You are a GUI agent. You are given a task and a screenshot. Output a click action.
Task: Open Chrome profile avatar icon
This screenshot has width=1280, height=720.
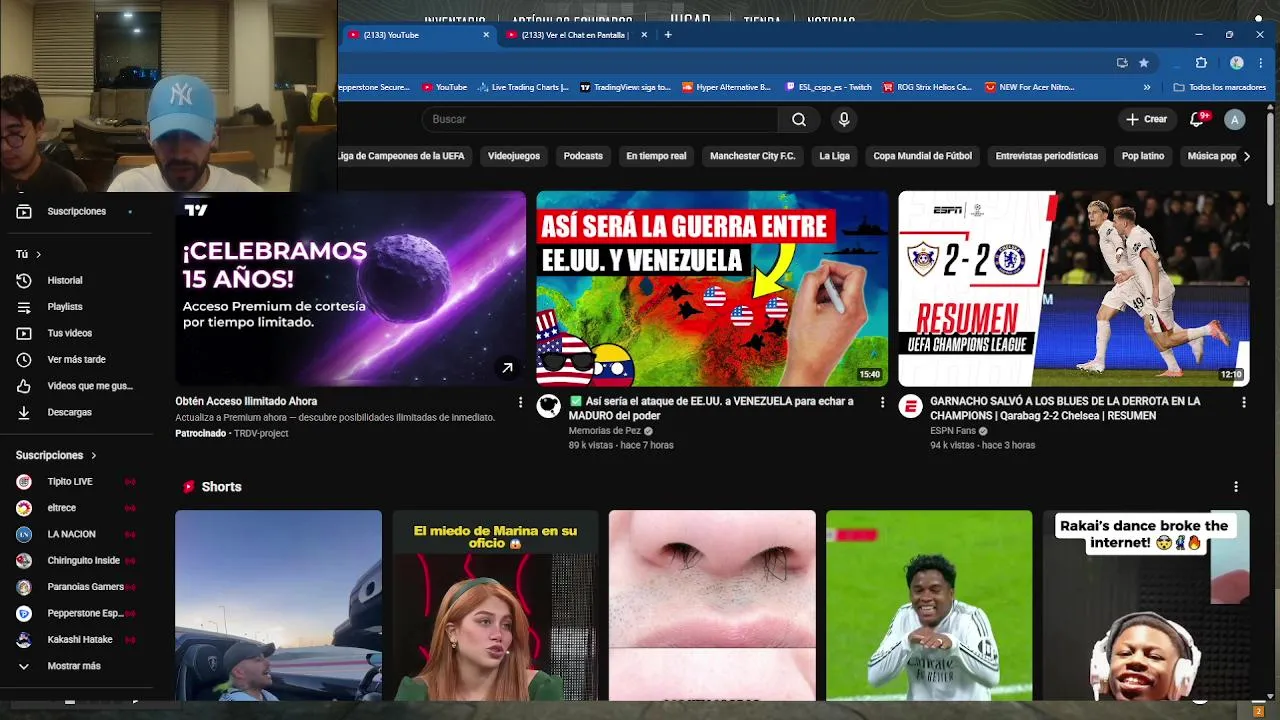[x=1237, y=63]
